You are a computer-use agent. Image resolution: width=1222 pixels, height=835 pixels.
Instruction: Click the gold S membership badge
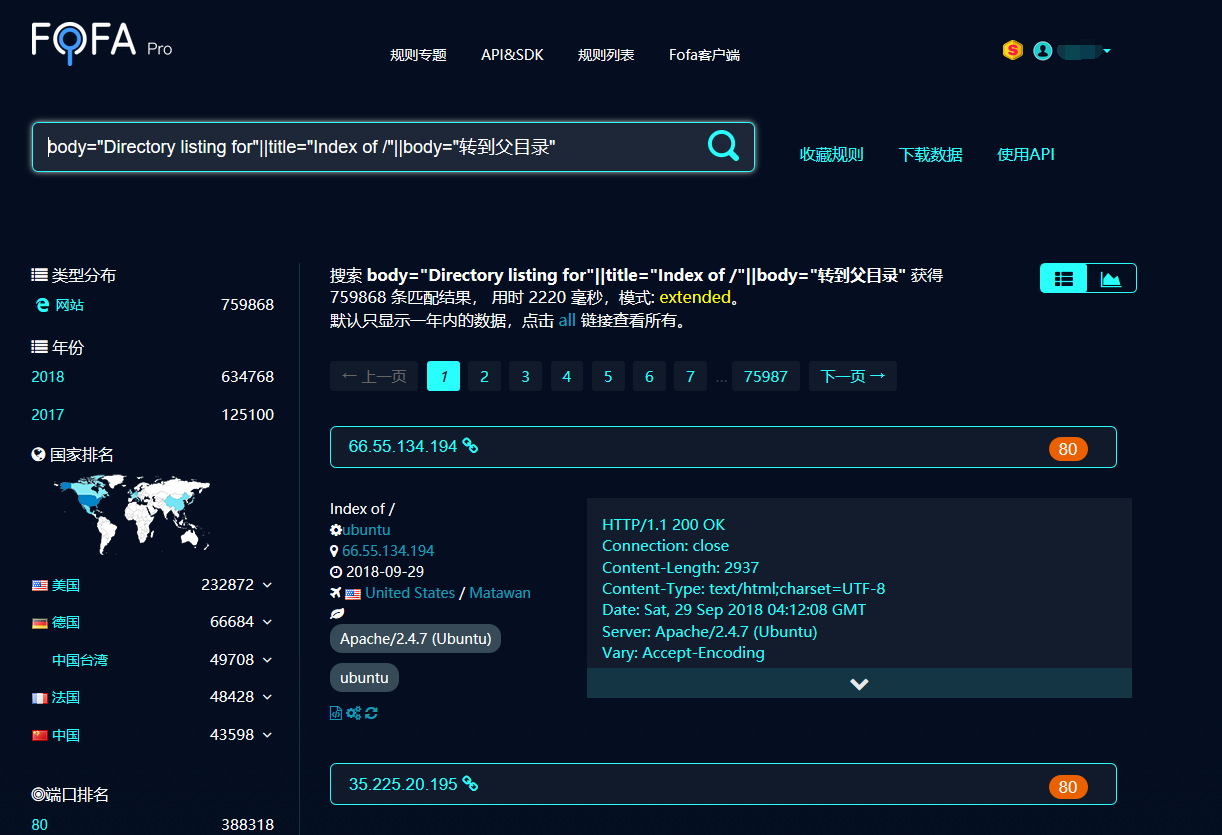pos(1012,50)
